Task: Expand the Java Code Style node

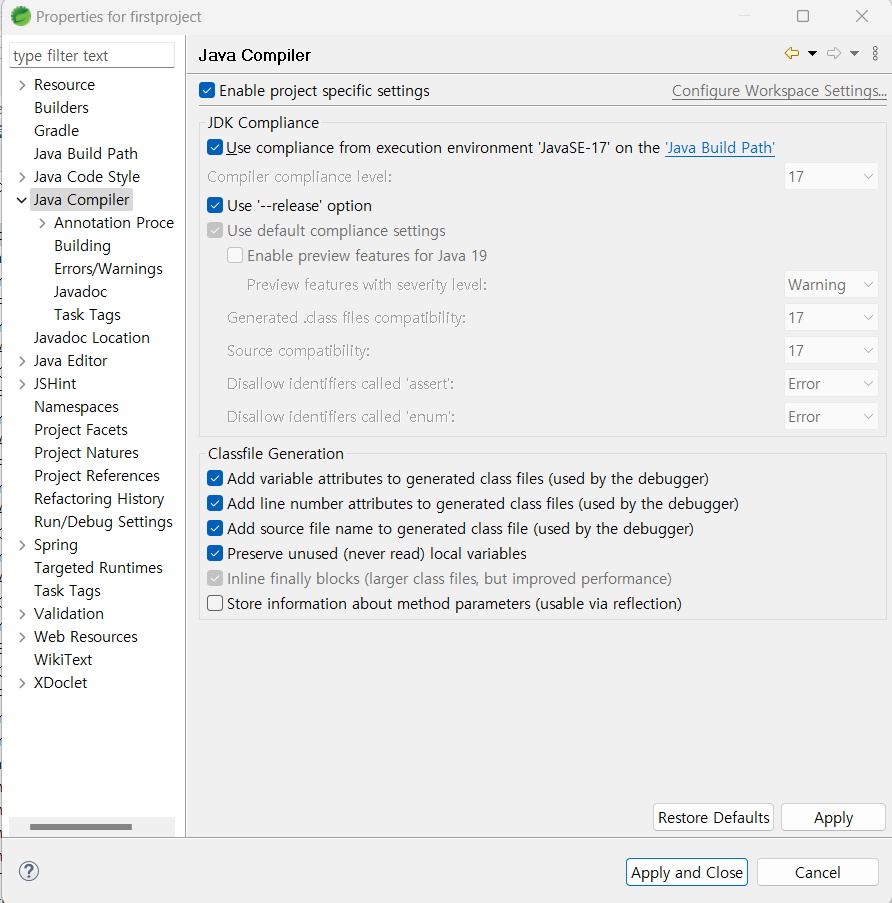Action: pyautogui.click(x=22, y=177)
